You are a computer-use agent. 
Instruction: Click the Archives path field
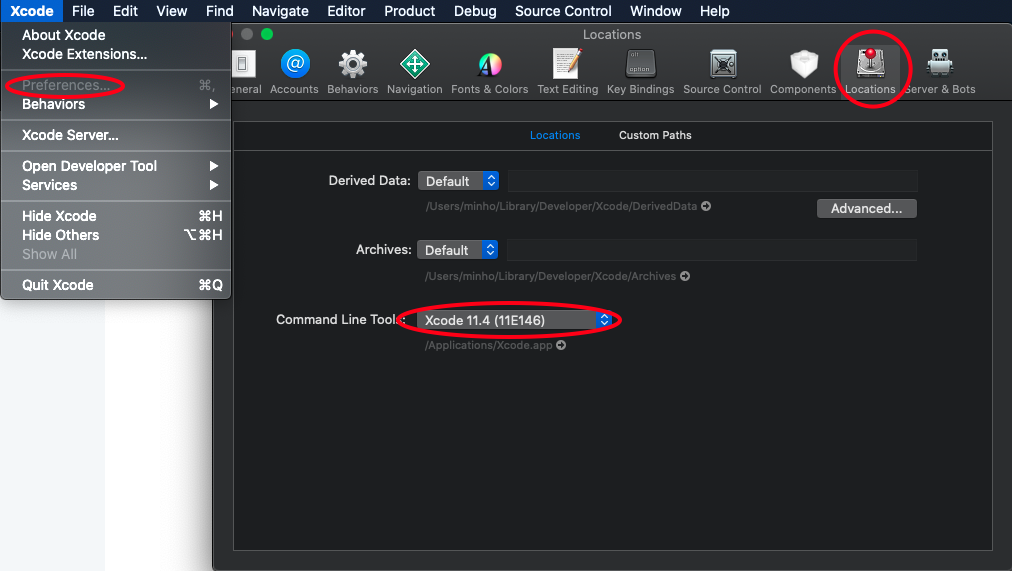coord(712,250)
